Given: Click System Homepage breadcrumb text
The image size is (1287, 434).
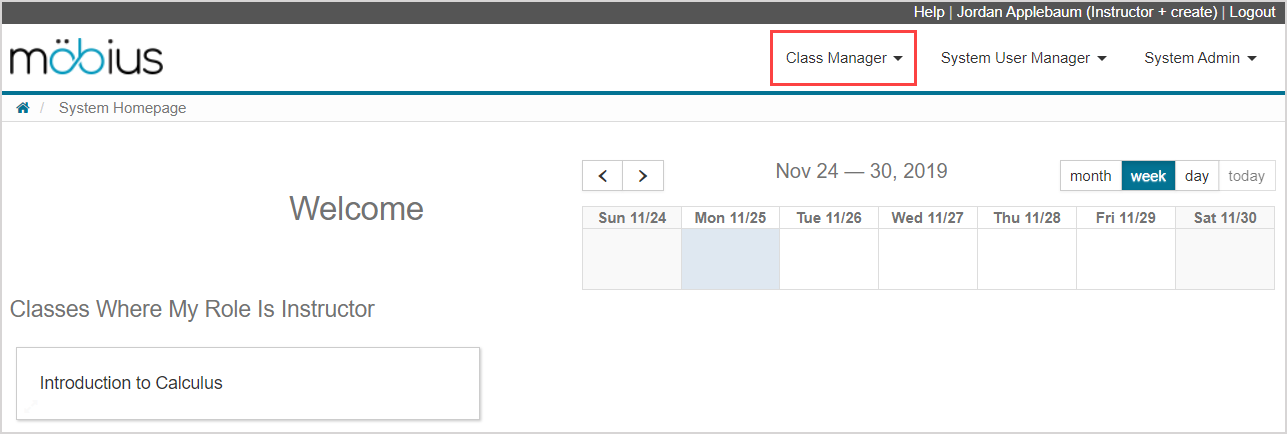Looking at the screenshot, I should pyautogui.click(x=122, y=108).
